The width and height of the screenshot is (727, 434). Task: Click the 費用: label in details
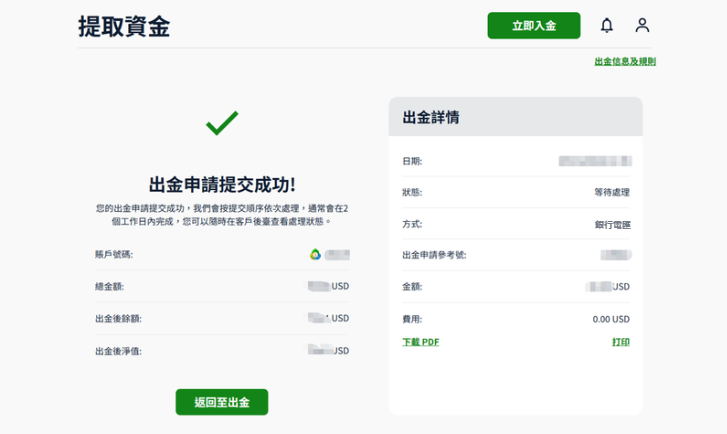pyautogui.click(x=412, y=319)
